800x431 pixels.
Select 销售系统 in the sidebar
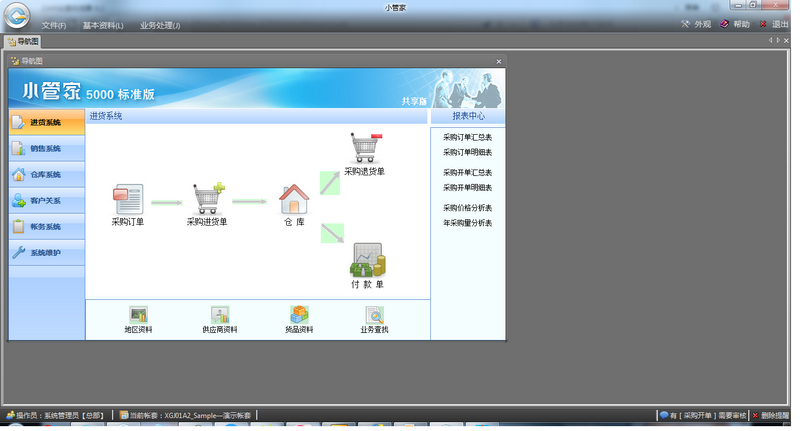[46, 148]
